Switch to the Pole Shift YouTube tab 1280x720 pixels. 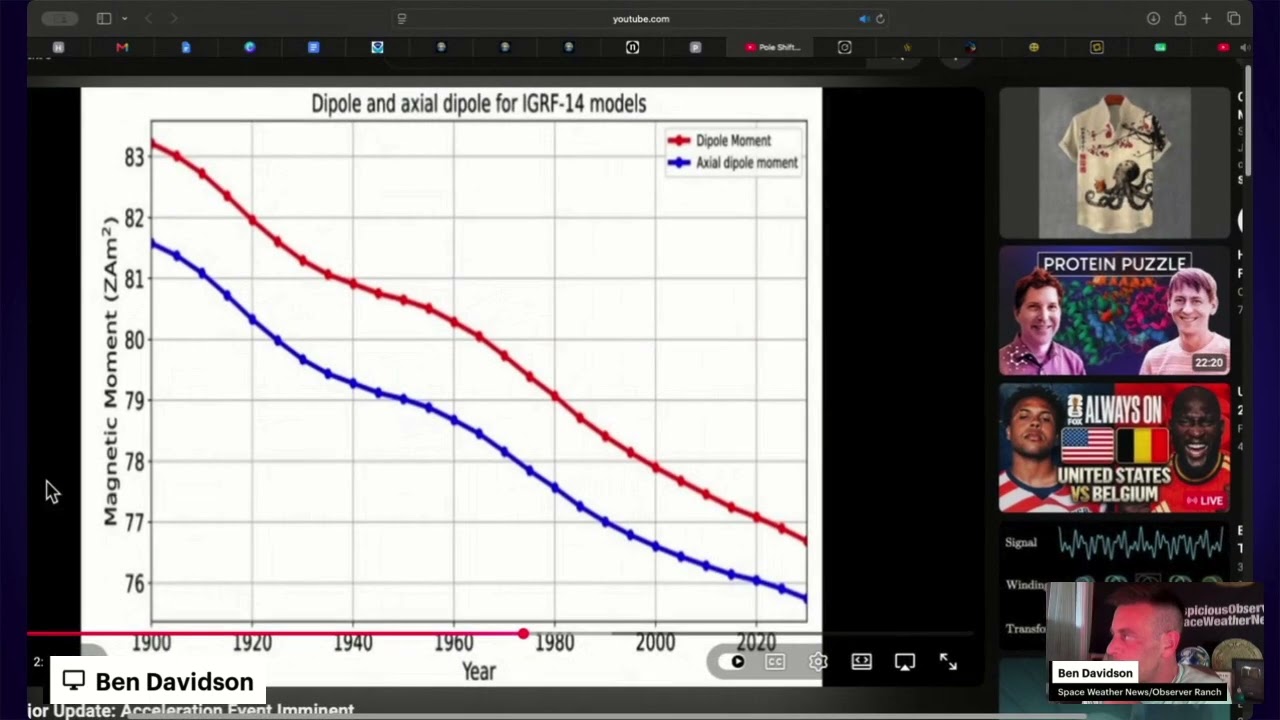(772, 47)
